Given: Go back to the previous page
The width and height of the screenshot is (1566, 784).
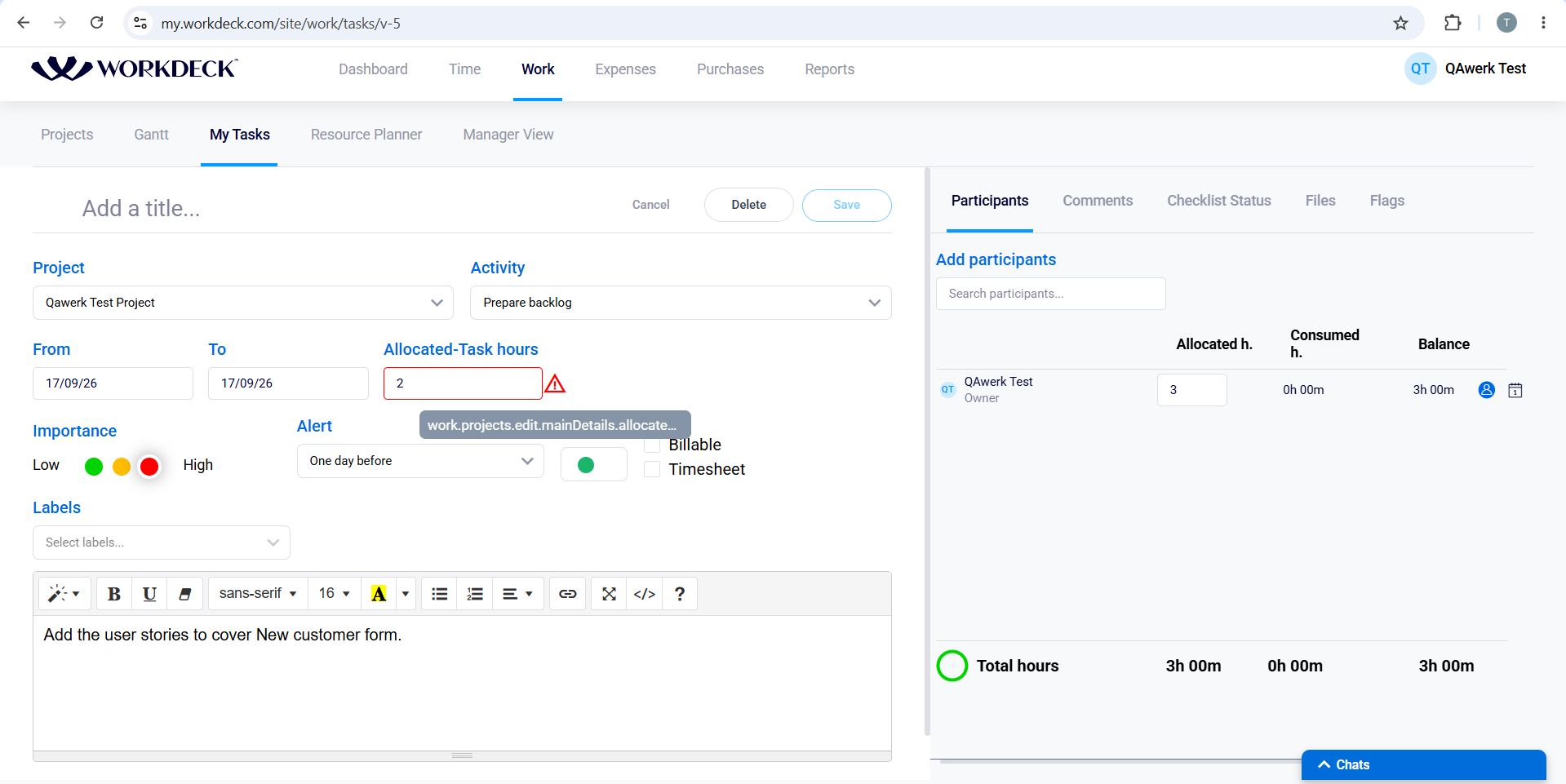Looking at the screenshot, I should [x=24, y=23].
